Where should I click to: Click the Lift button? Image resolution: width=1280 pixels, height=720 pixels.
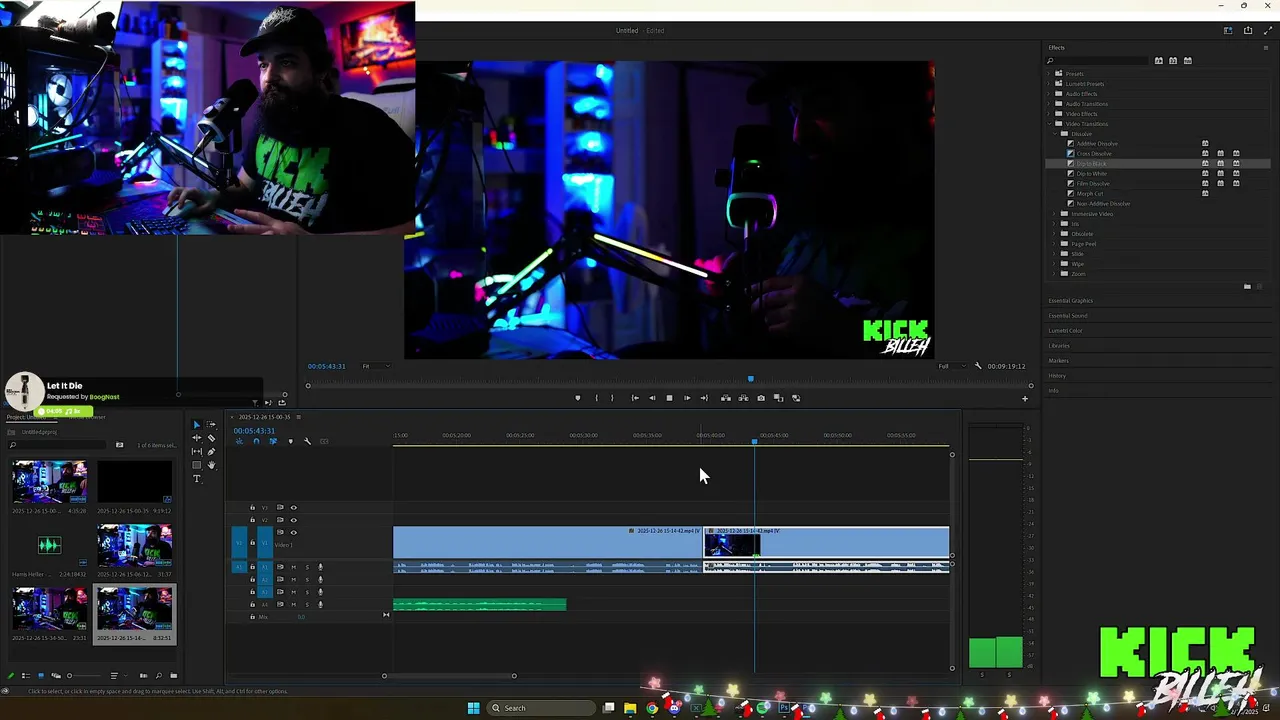726,398
